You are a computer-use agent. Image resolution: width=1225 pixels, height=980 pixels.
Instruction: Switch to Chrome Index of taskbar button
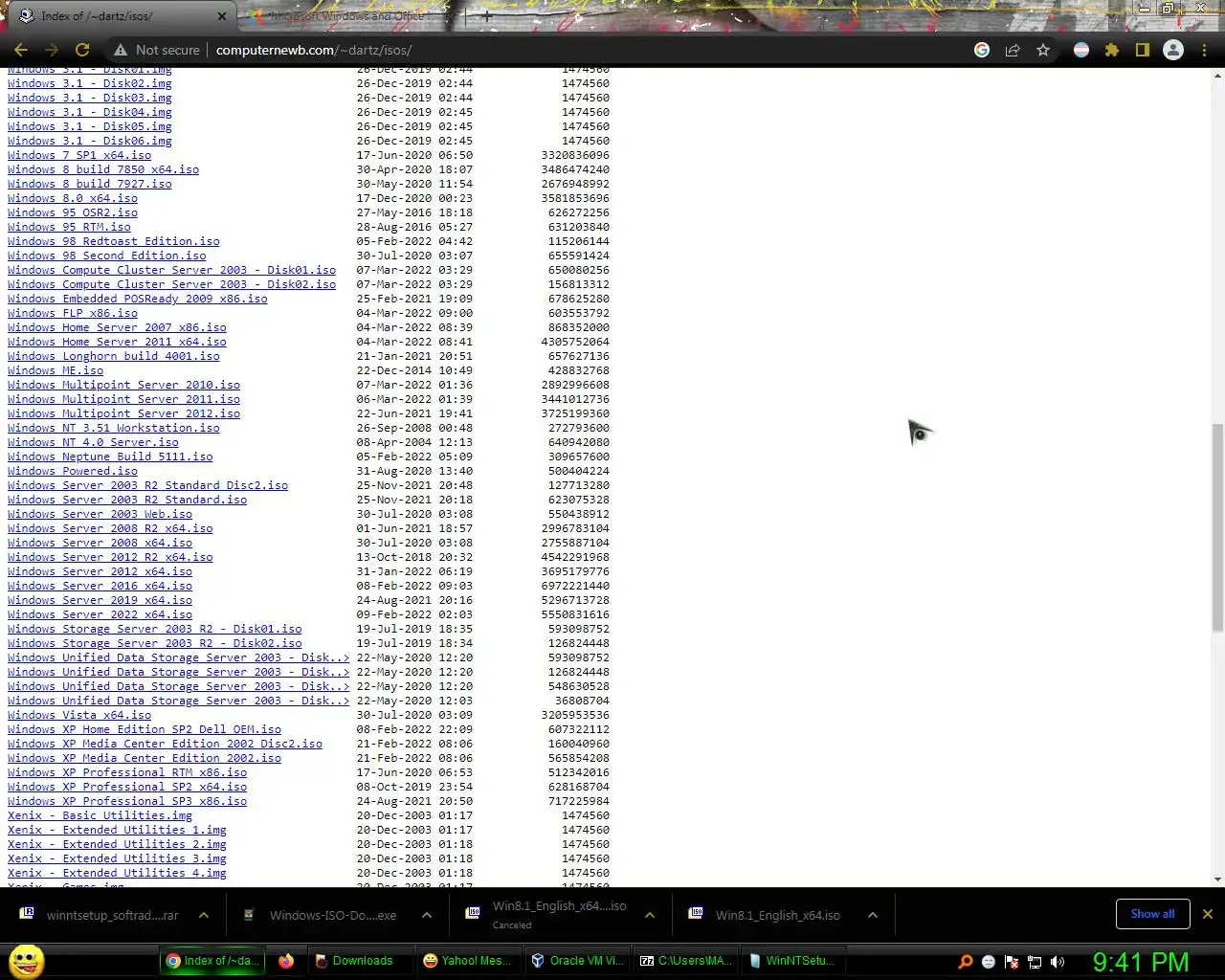click(211, 961)
